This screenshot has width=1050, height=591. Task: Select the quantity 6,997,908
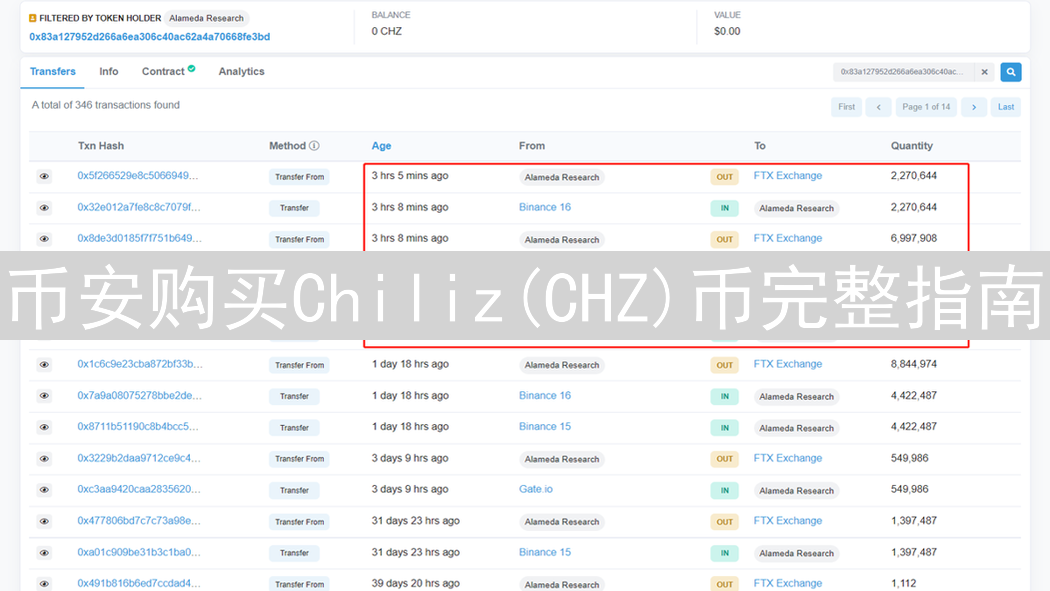pyautogui.click(x=913, y=238)
